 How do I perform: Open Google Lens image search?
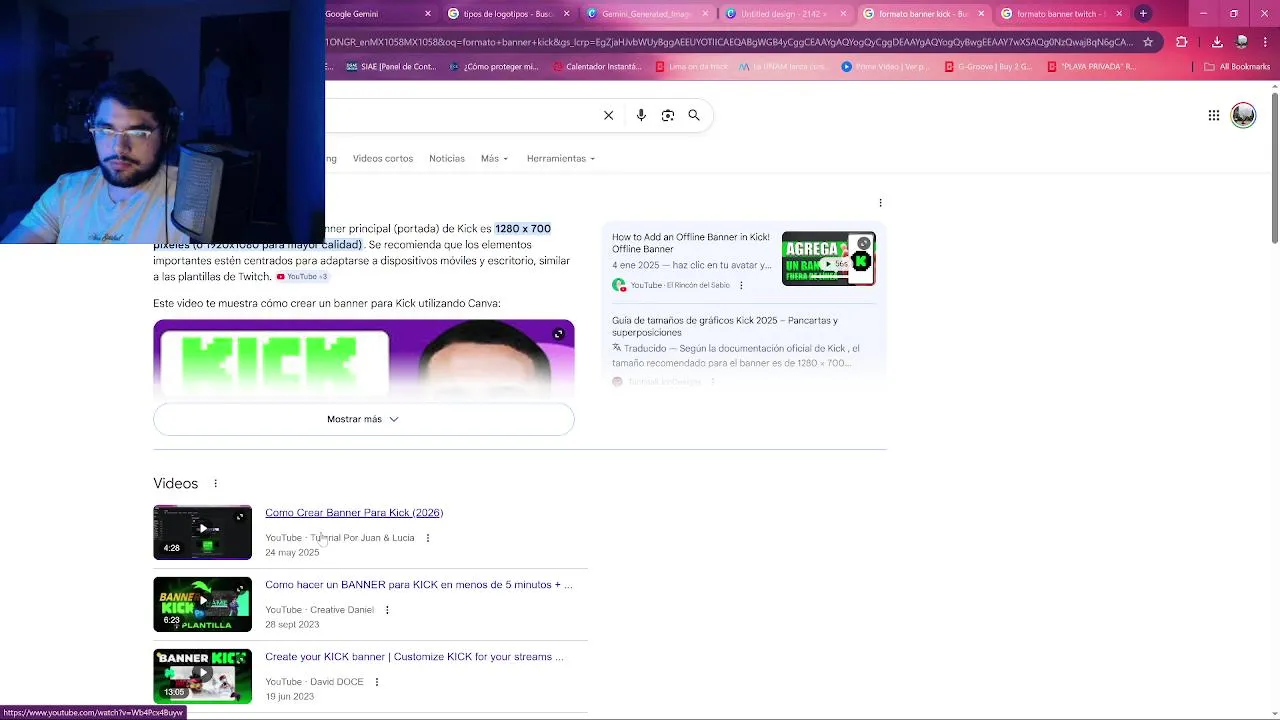point(668,115)
